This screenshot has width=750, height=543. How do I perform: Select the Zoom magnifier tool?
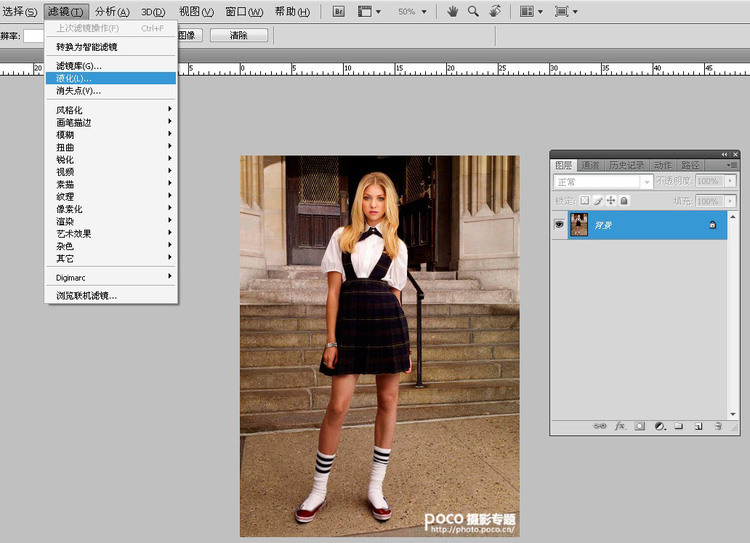473,11
